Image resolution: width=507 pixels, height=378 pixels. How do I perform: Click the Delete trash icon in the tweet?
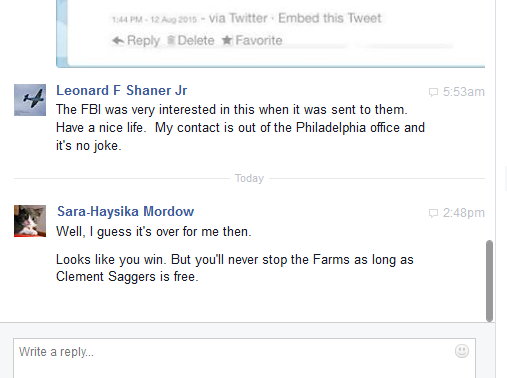171,40
